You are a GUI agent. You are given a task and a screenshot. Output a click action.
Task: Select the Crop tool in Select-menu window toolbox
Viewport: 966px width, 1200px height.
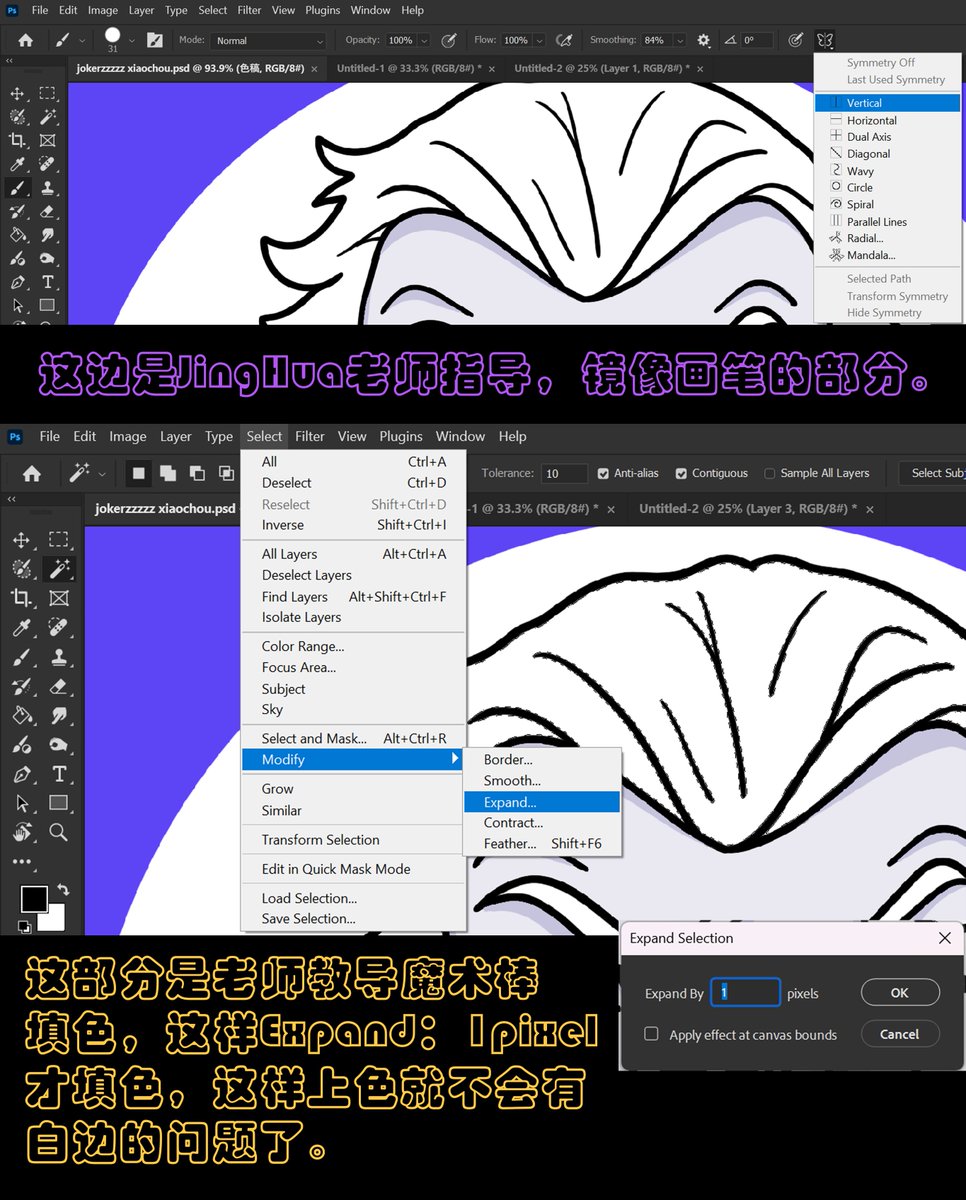21,598
